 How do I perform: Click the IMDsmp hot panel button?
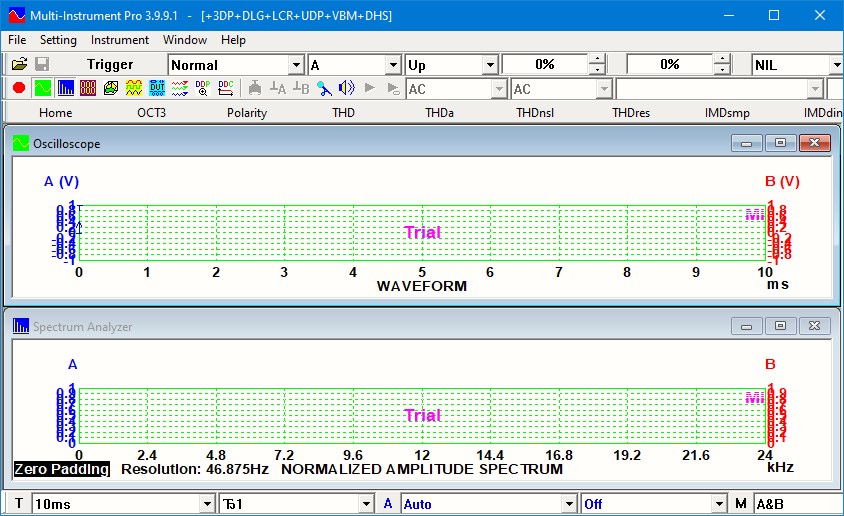pyautogui.click(x=727, y=112)
